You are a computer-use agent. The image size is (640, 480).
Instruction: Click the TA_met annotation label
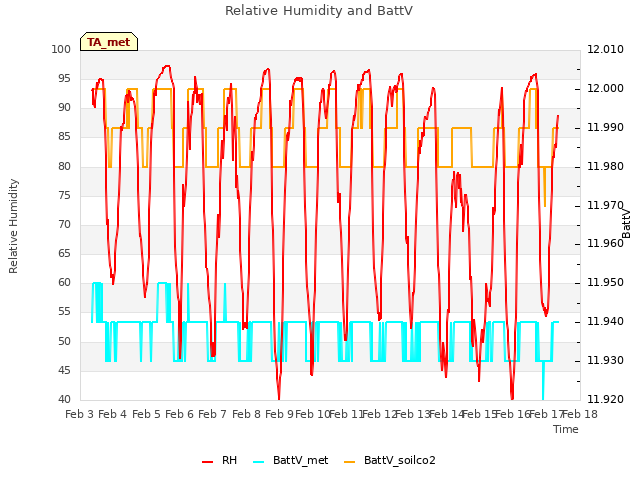(x=109, y=42)
